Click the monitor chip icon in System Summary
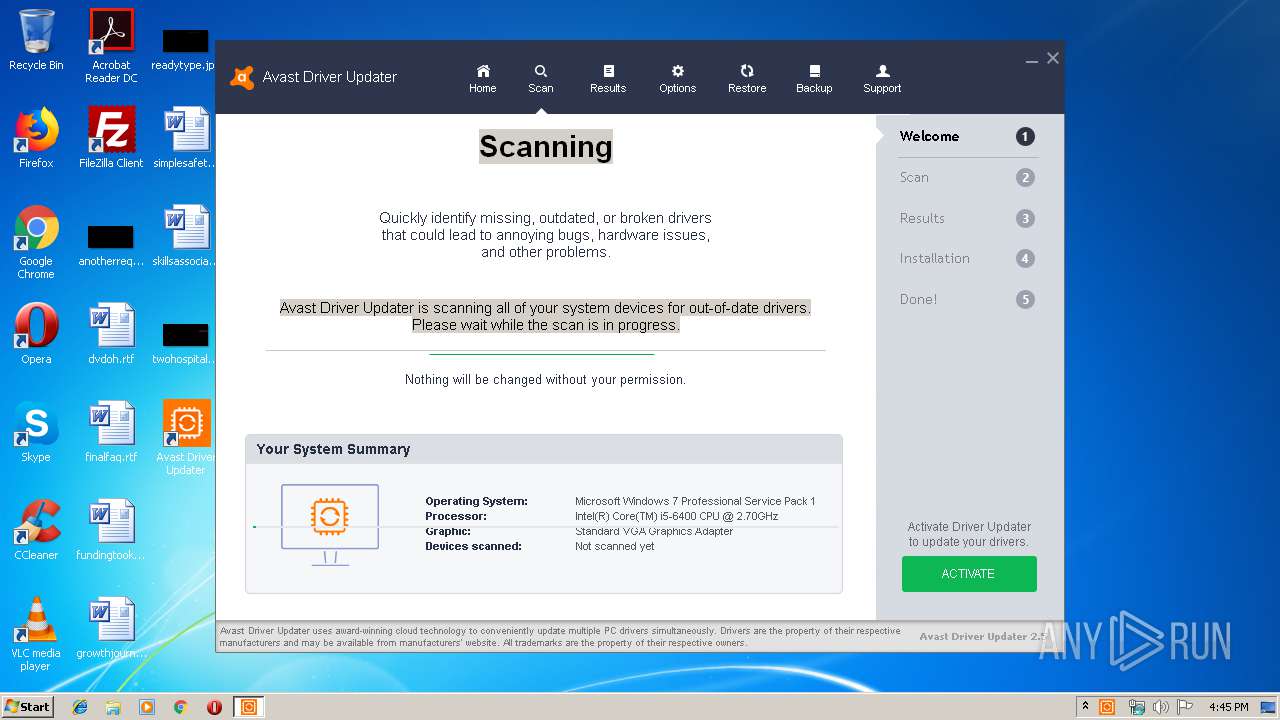This screenshot has width=1280, height=720. coord(329,525)
